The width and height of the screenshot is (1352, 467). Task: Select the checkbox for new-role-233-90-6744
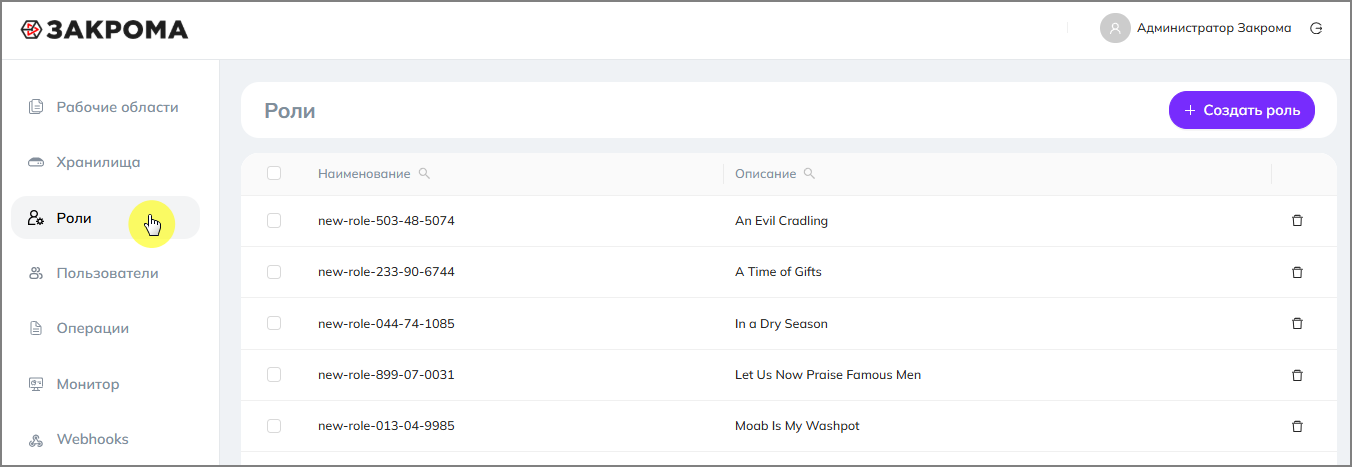tap(274, 272)
